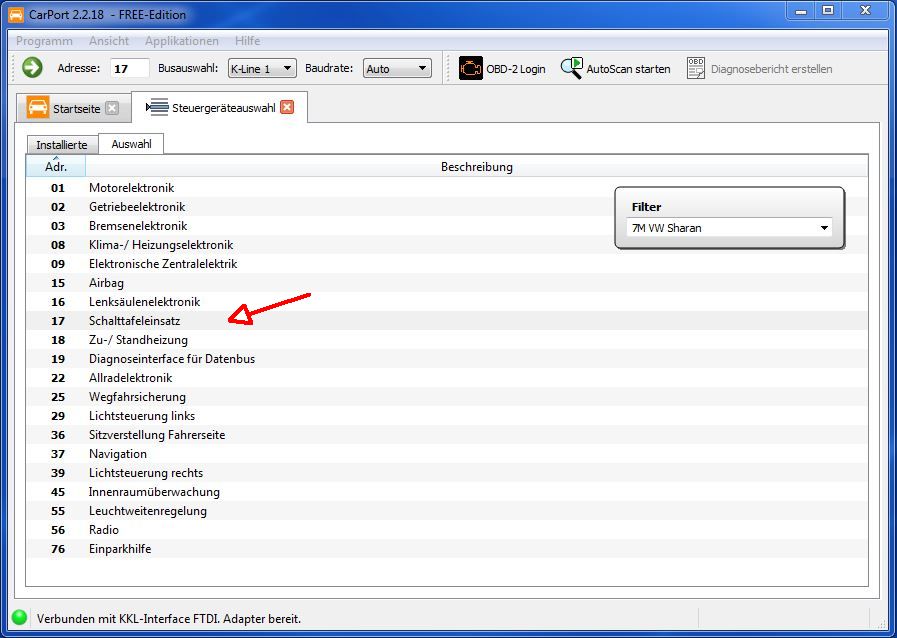This screenshot has width=897, height=638.
Task: Click the green arrow connect icon
Action: pos(32,68)
